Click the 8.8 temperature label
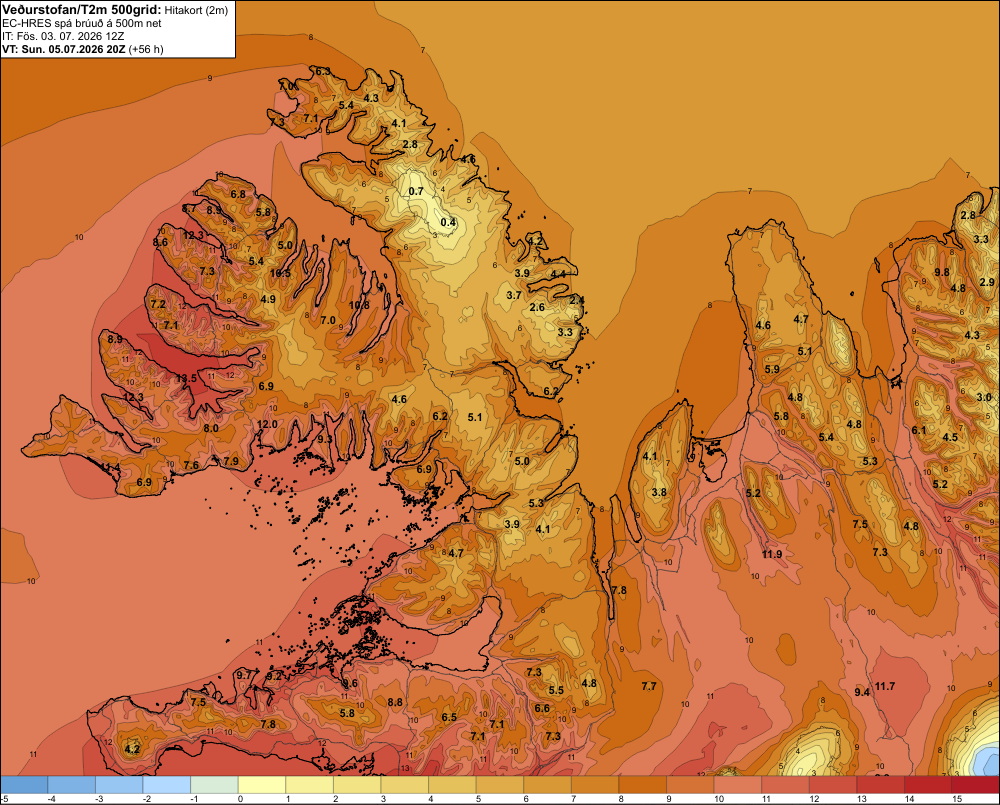This screenshot has height=805, width=1000. pyautogui.click(x=395, y=702)
